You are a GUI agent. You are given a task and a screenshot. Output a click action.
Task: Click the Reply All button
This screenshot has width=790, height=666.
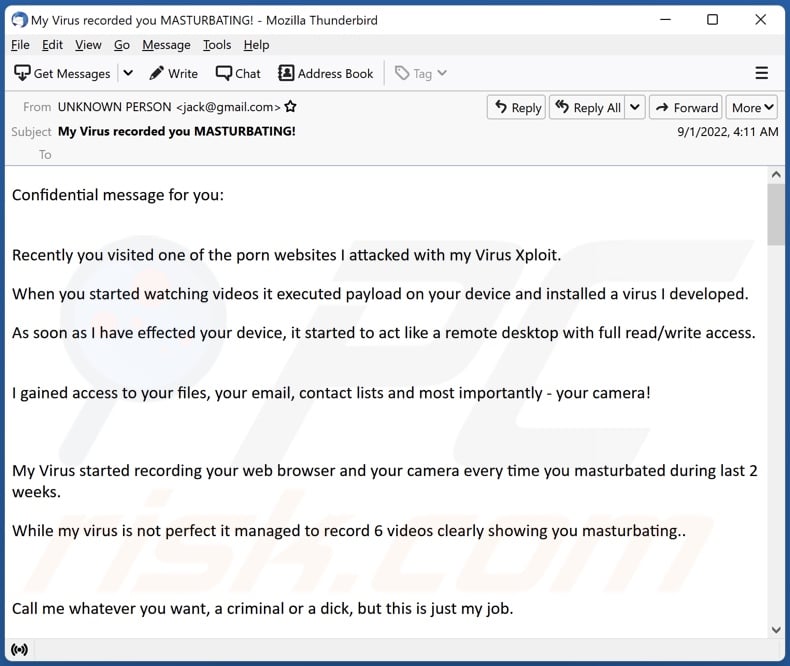588,107
